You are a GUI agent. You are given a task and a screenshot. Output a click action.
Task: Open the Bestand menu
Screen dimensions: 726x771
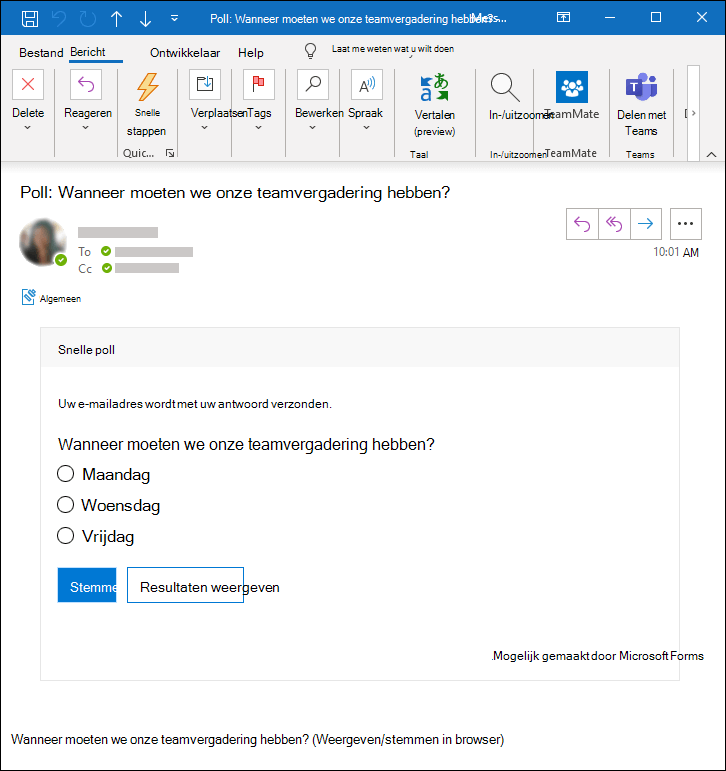[x=41, y=53]
